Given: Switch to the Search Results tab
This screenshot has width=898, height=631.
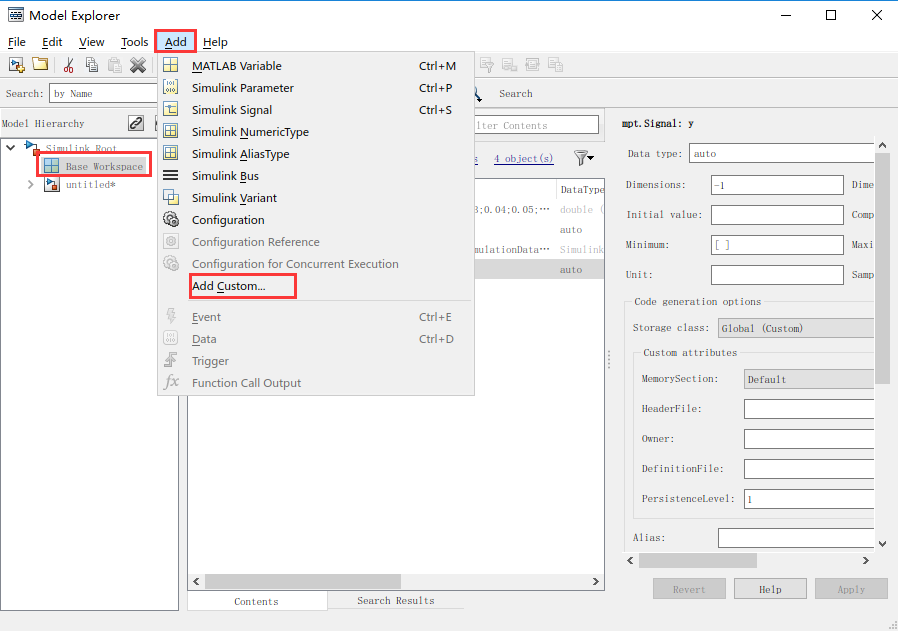Looking at the screenshot, I should (x=396, y=600).
